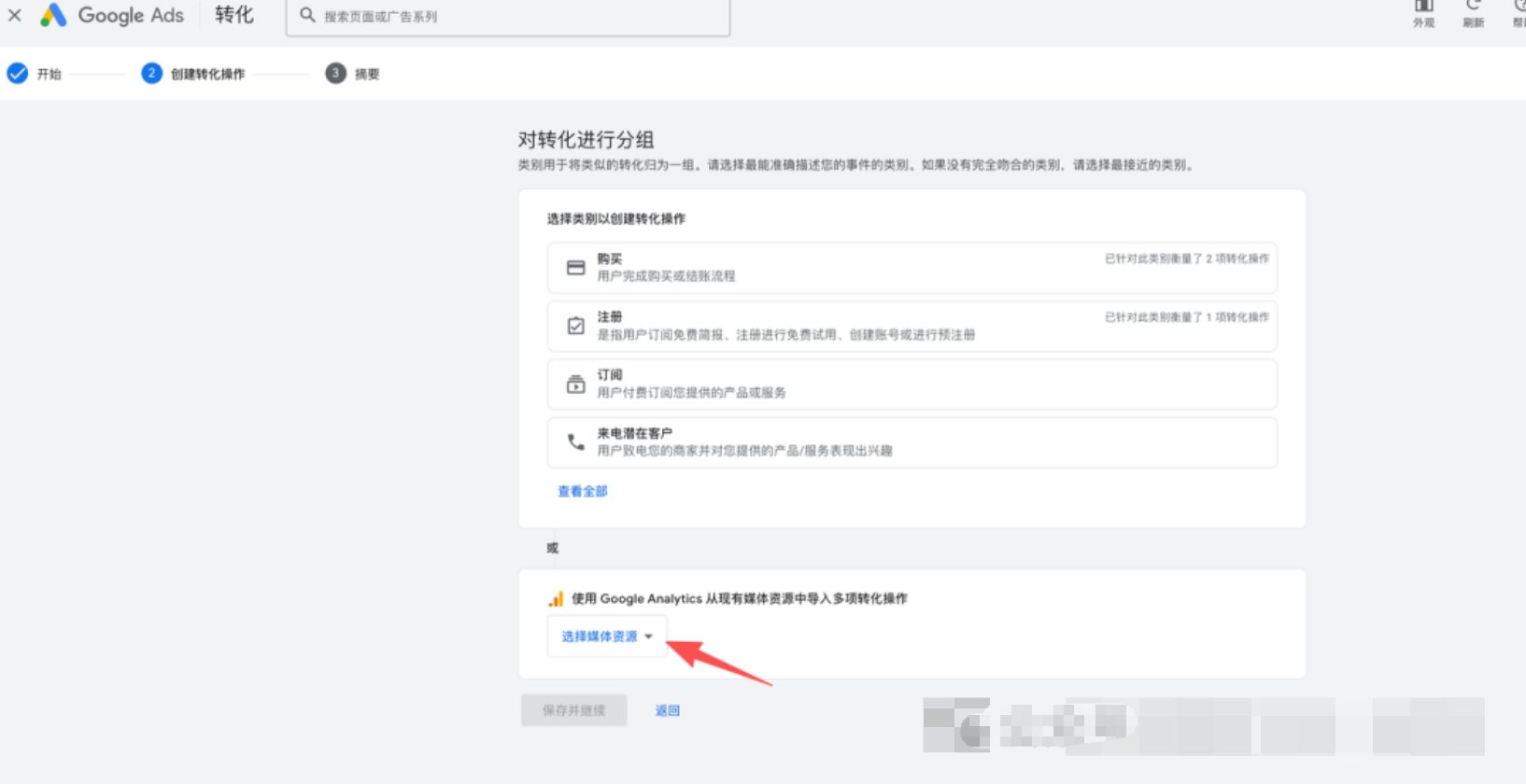Click the heading 对转化进行分组
The image size is (1526, 784).
pos(586,140)
